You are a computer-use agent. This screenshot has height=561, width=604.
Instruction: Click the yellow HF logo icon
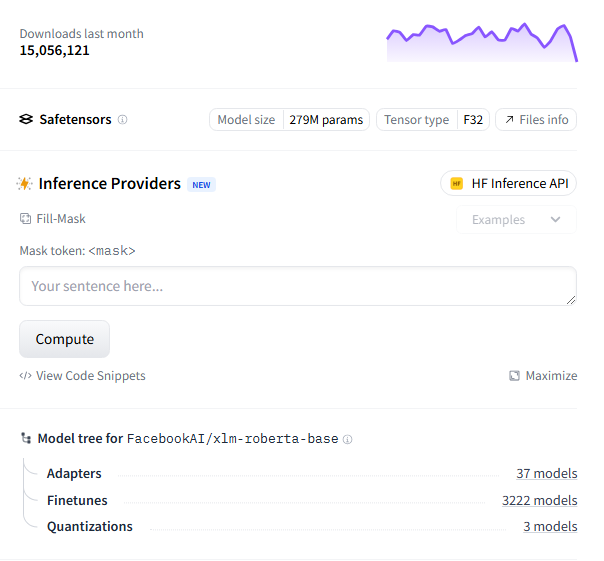(x=456, y=184)
